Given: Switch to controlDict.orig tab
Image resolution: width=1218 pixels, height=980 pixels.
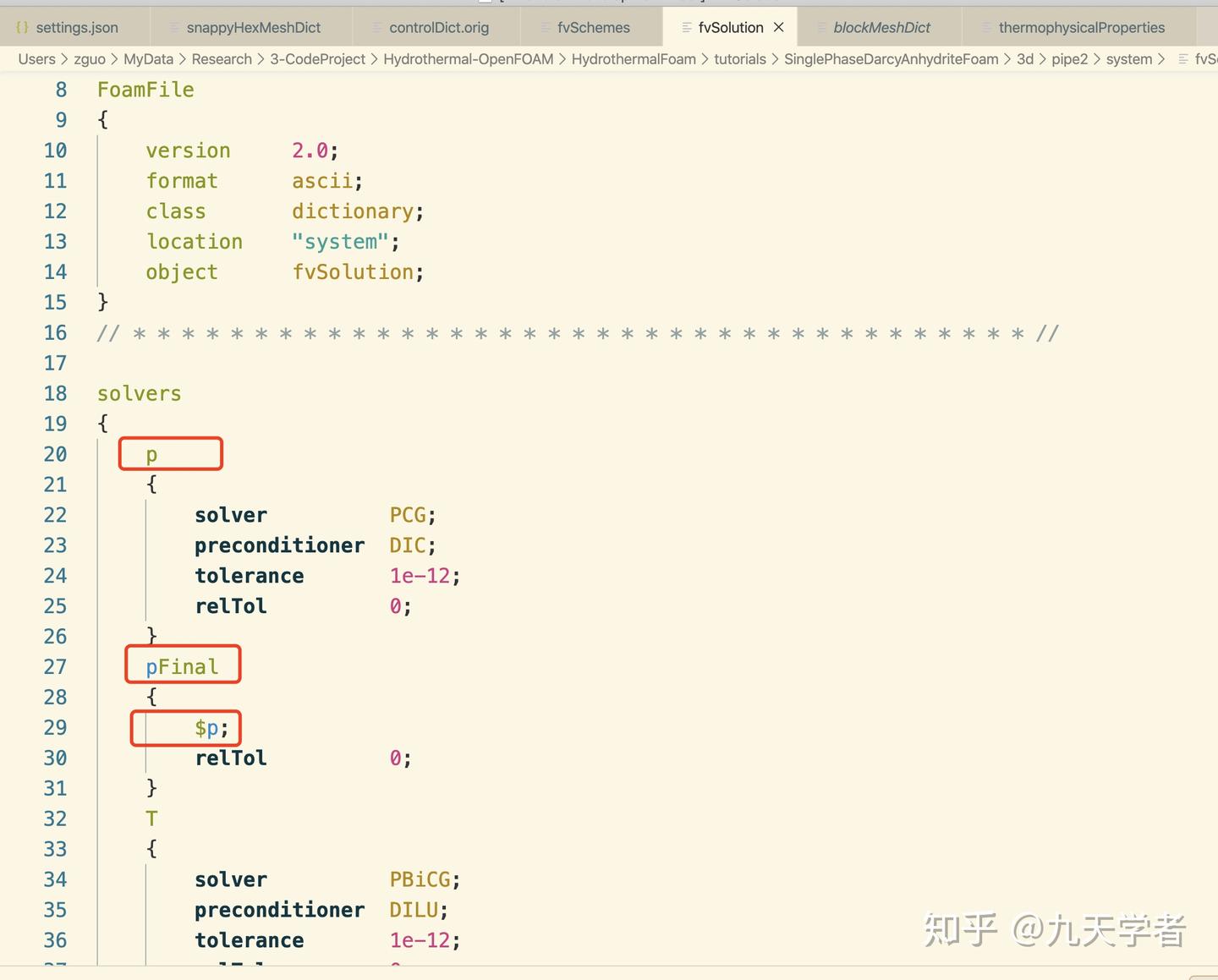Looking at the screenshot, I should (438, 28).
